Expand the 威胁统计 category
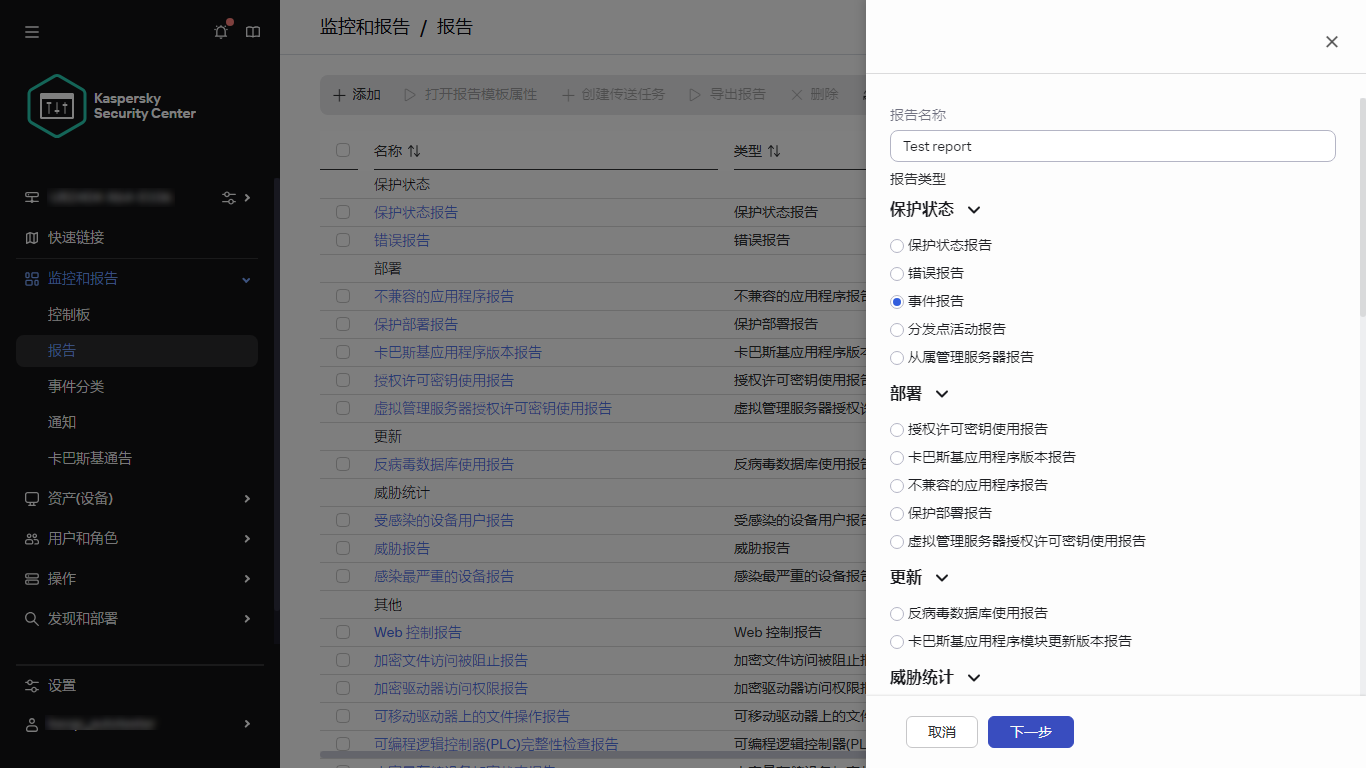This screenshot has height=768, width=1366. coord(974,677)
